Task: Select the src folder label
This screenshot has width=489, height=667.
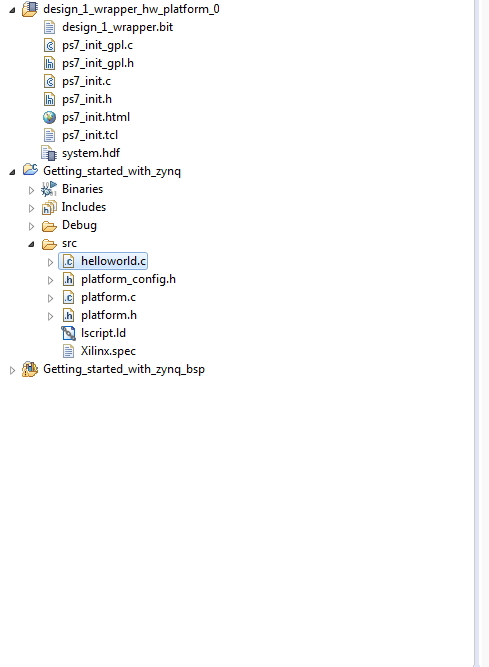Action: (69, 243)
